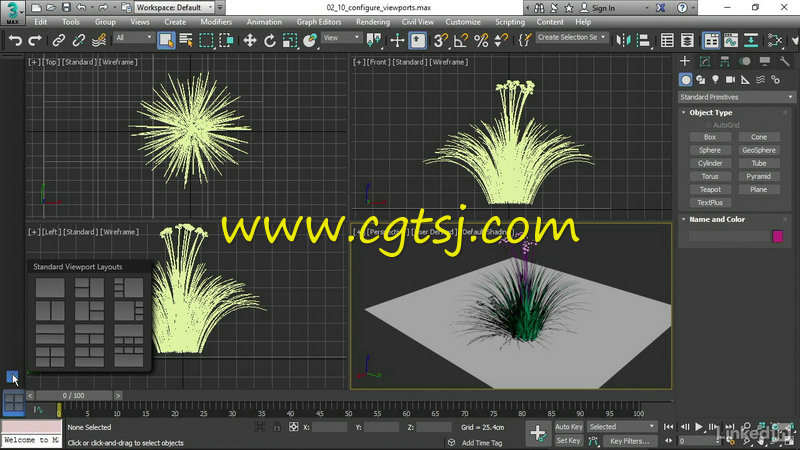Toggle Angle Snap button
This screenshot has height=450, width=800.
pos(461,40)
